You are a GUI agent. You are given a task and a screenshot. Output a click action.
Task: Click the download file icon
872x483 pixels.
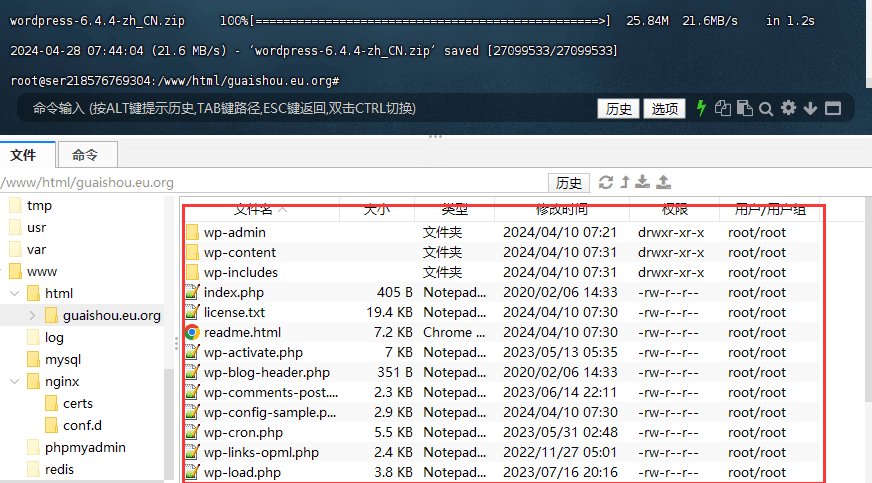[x=643, y=182]
